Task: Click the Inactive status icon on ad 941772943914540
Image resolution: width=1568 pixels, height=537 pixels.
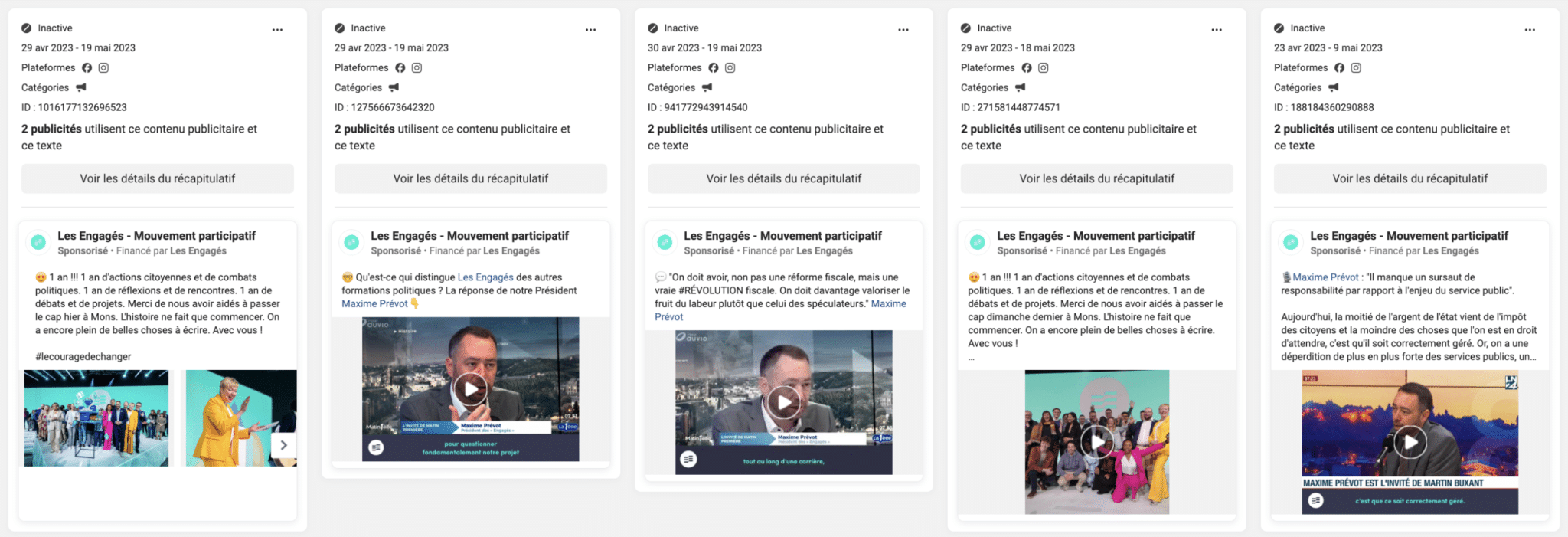Action: (x=653, y=28)
